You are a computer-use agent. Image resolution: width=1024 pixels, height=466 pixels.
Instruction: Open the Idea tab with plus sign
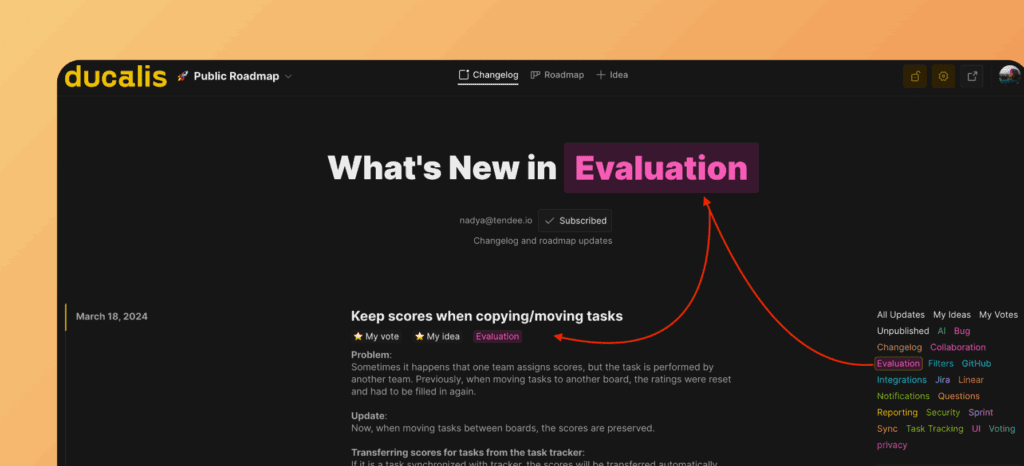pyautogui.click(x=612, y=75)
